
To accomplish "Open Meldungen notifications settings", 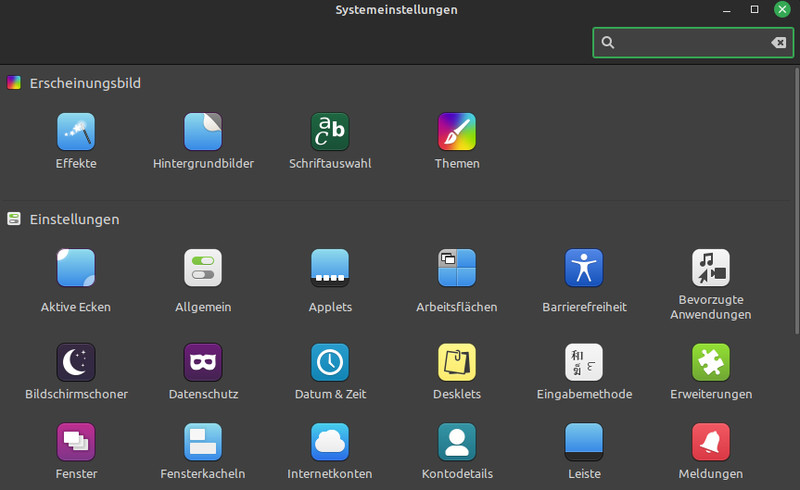I will pos(711,442).
